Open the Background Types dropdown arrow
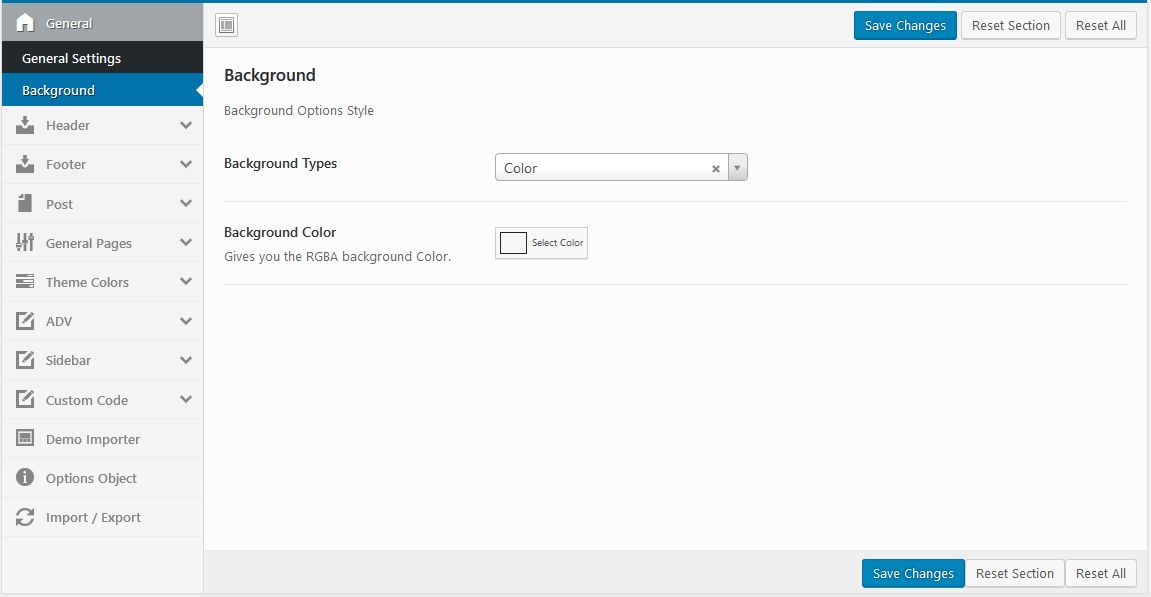The height and width of the screenshot is (597, 1151). [737, 168]
